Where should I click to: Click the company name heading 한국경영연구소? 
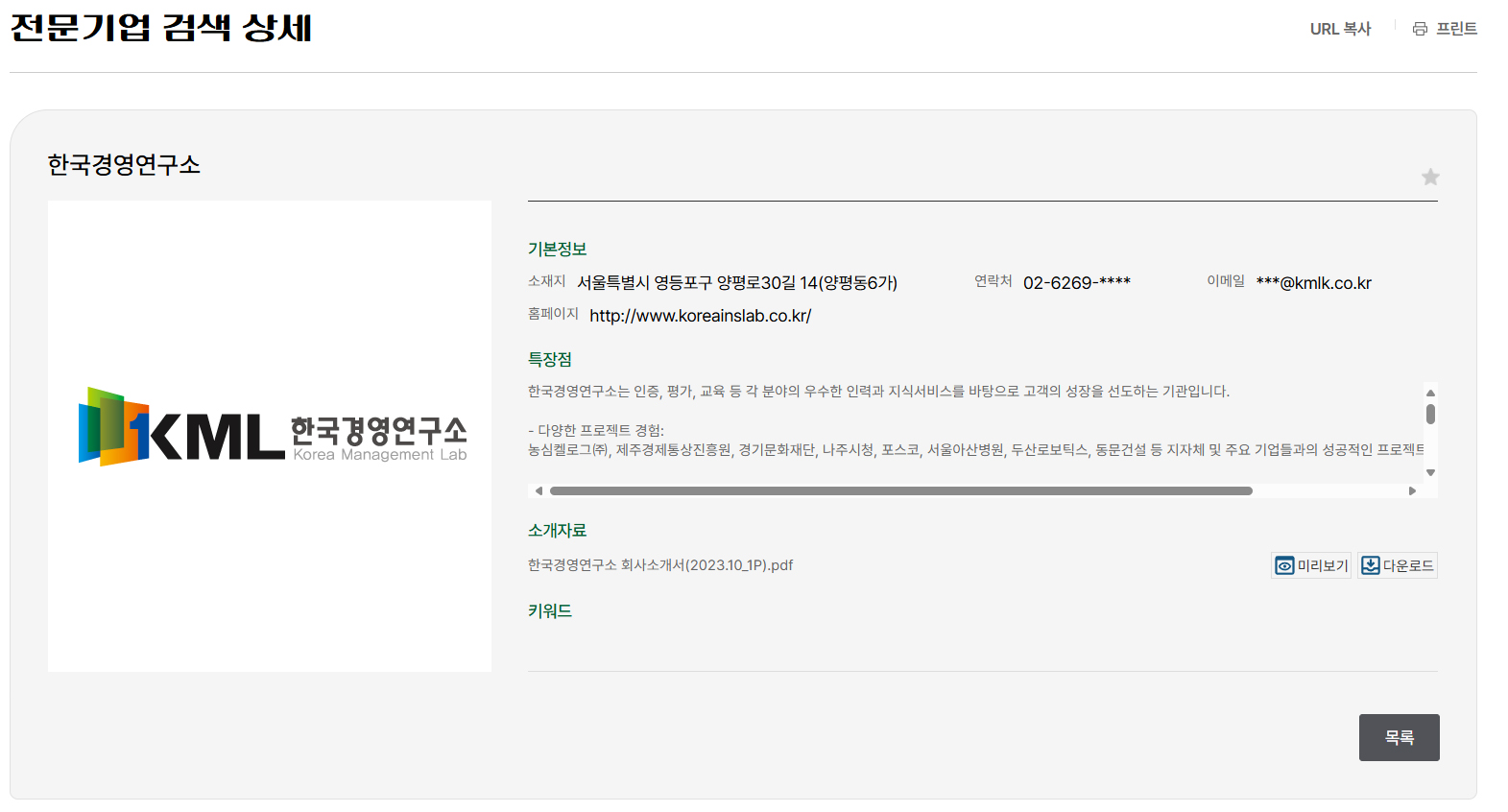tap(124, 165)
